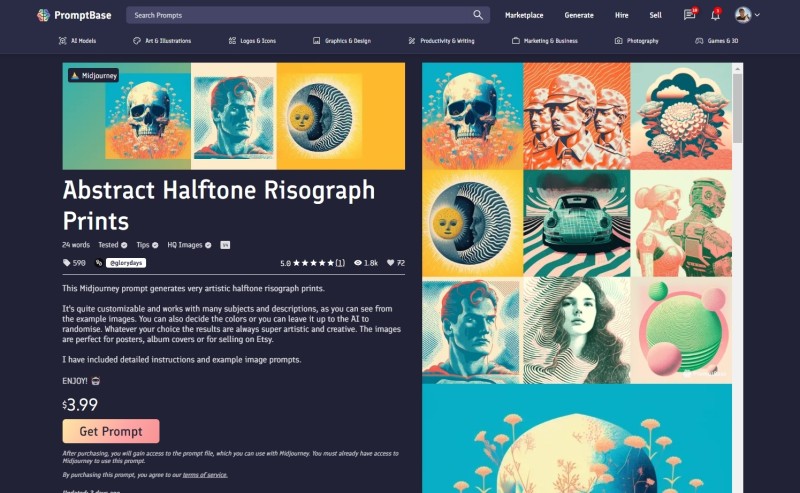Image resolution: width=800 pixels, height=493 pixels.
Task: Click the Productivity & Writing pen icon
Action: [412, 41]
